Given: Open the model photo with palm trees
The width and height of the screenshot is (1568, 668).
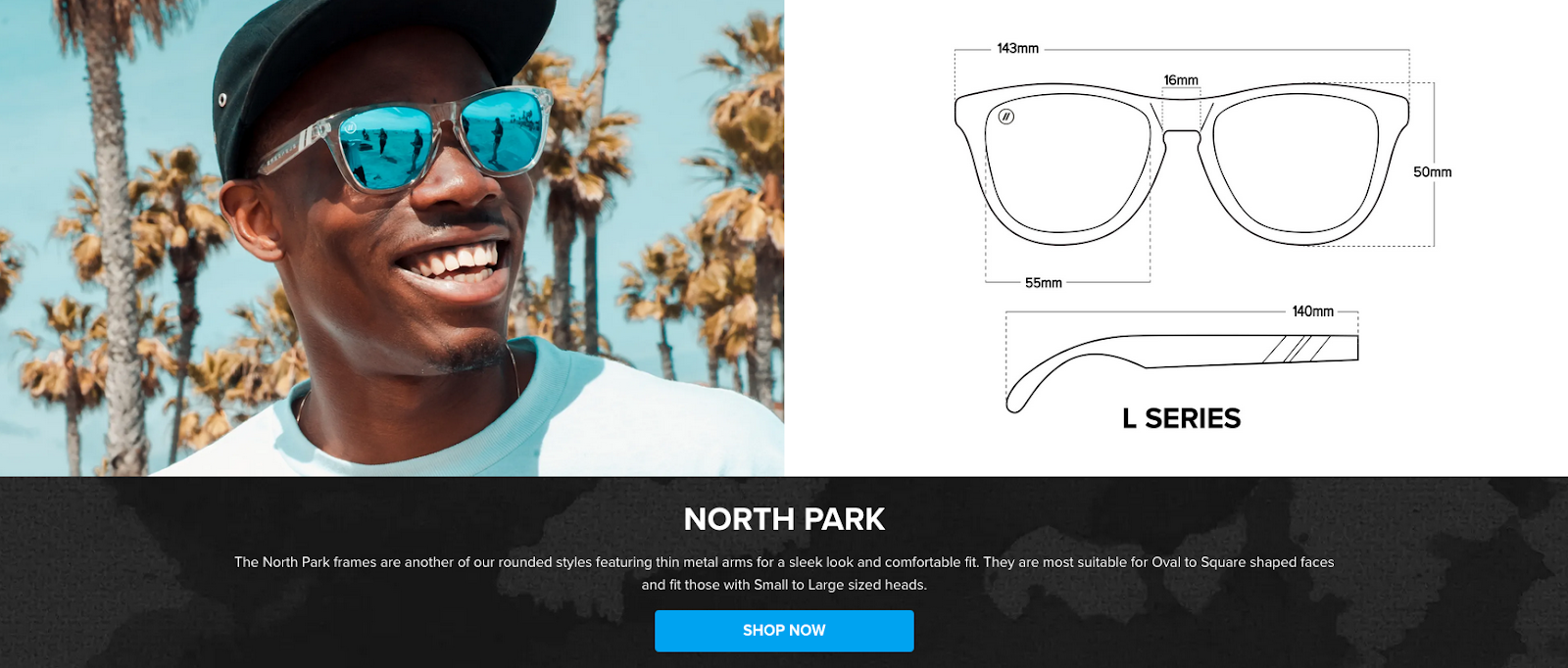Looking at the screenshot, I should [x=392, y=238].
